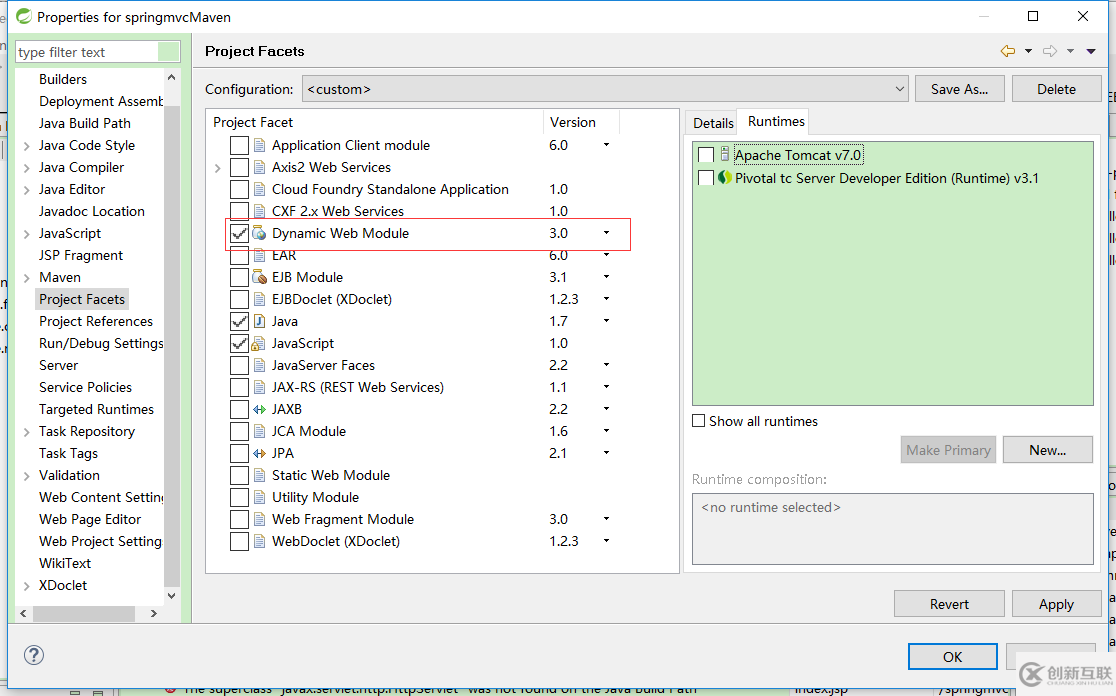
Task: Click the Save As... button
Action: tap(959, 89)
